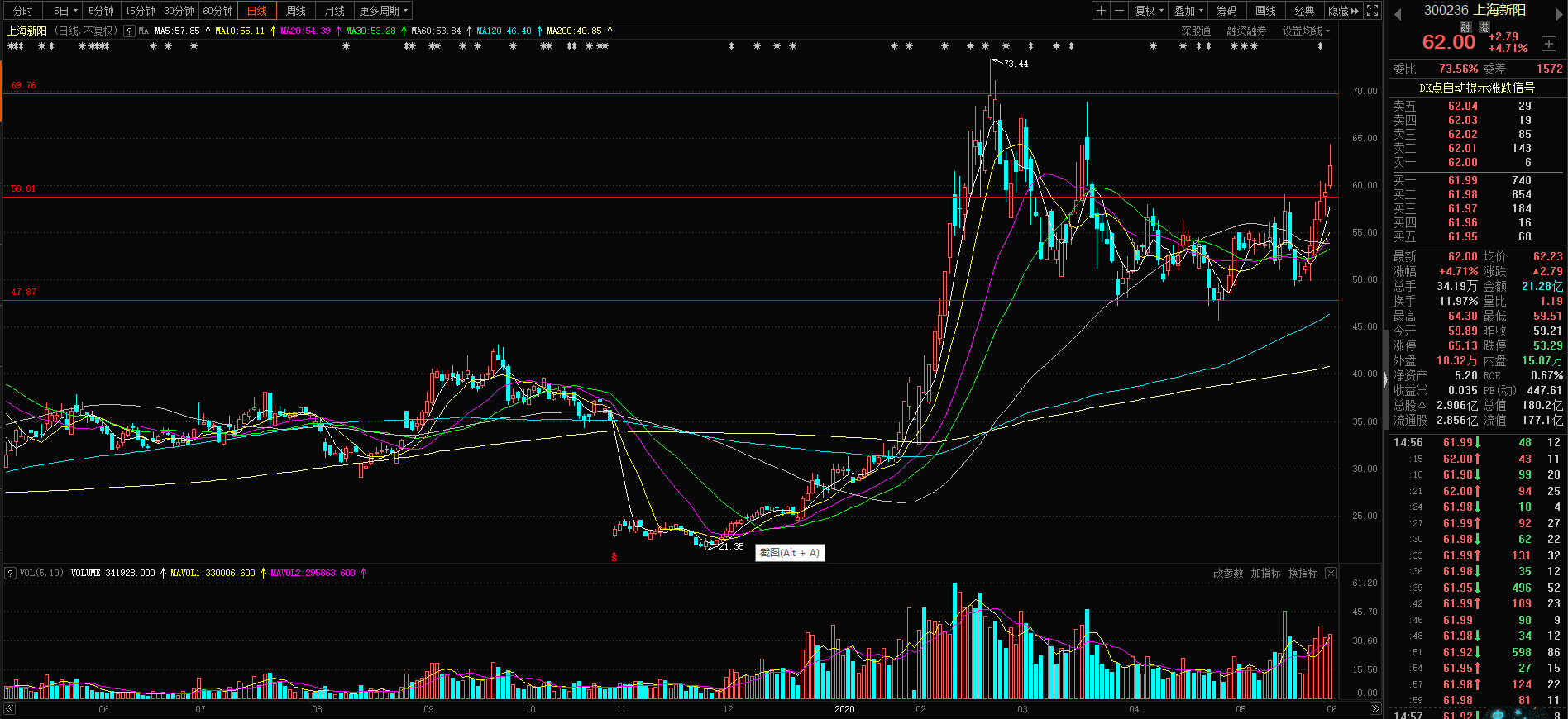Select the 15分钟 period tab
The image size is (1568, 719).
coord(140,11)
